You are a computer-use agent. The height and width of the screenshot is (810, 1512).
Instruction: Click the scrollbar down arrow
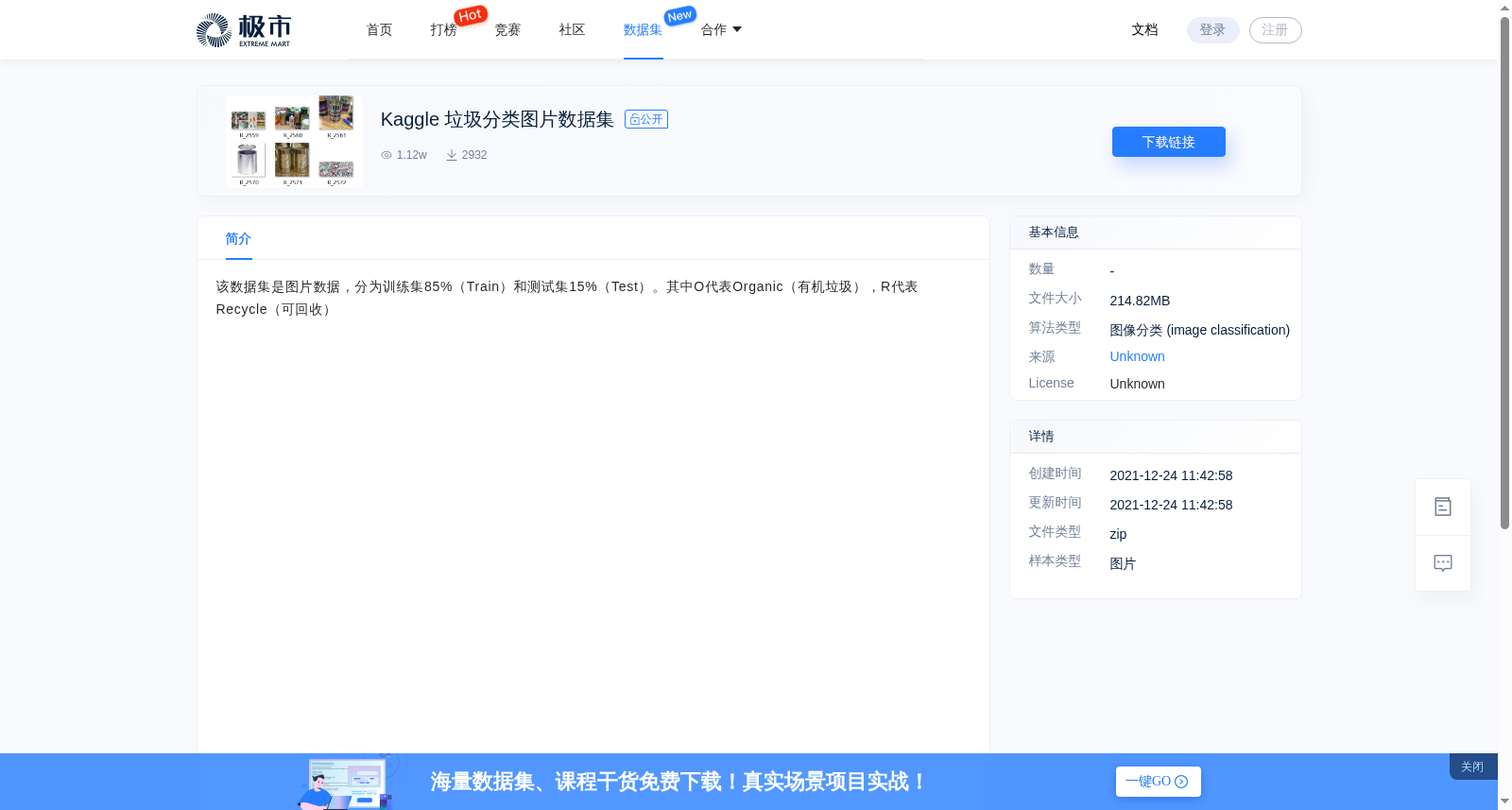[x=1504, y=801]
